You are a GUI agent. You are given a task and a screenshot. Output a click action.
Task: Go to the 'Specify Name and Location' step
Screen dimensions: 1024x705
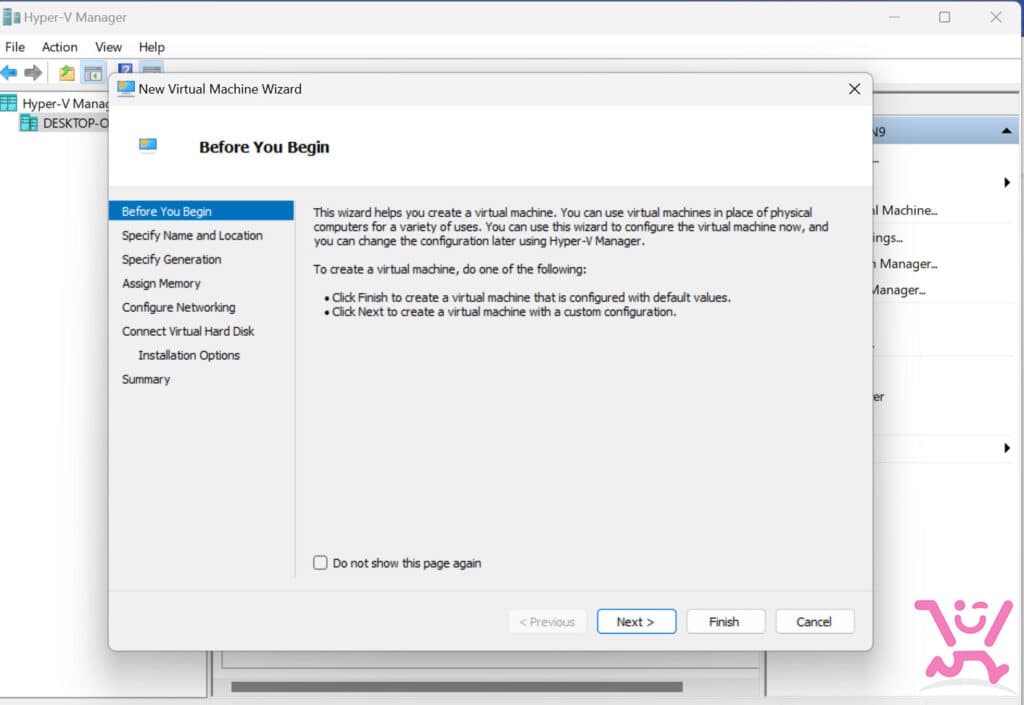click(x=192, y=235)
